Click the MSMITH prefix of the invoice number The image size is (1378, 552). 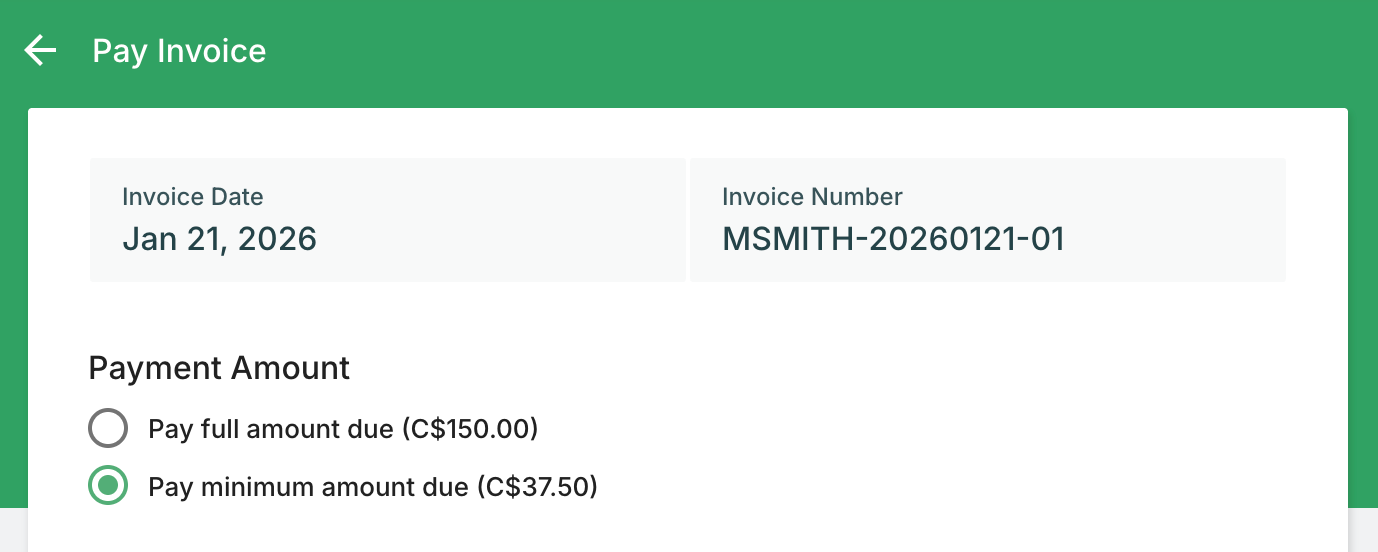[x=787, y=239]
